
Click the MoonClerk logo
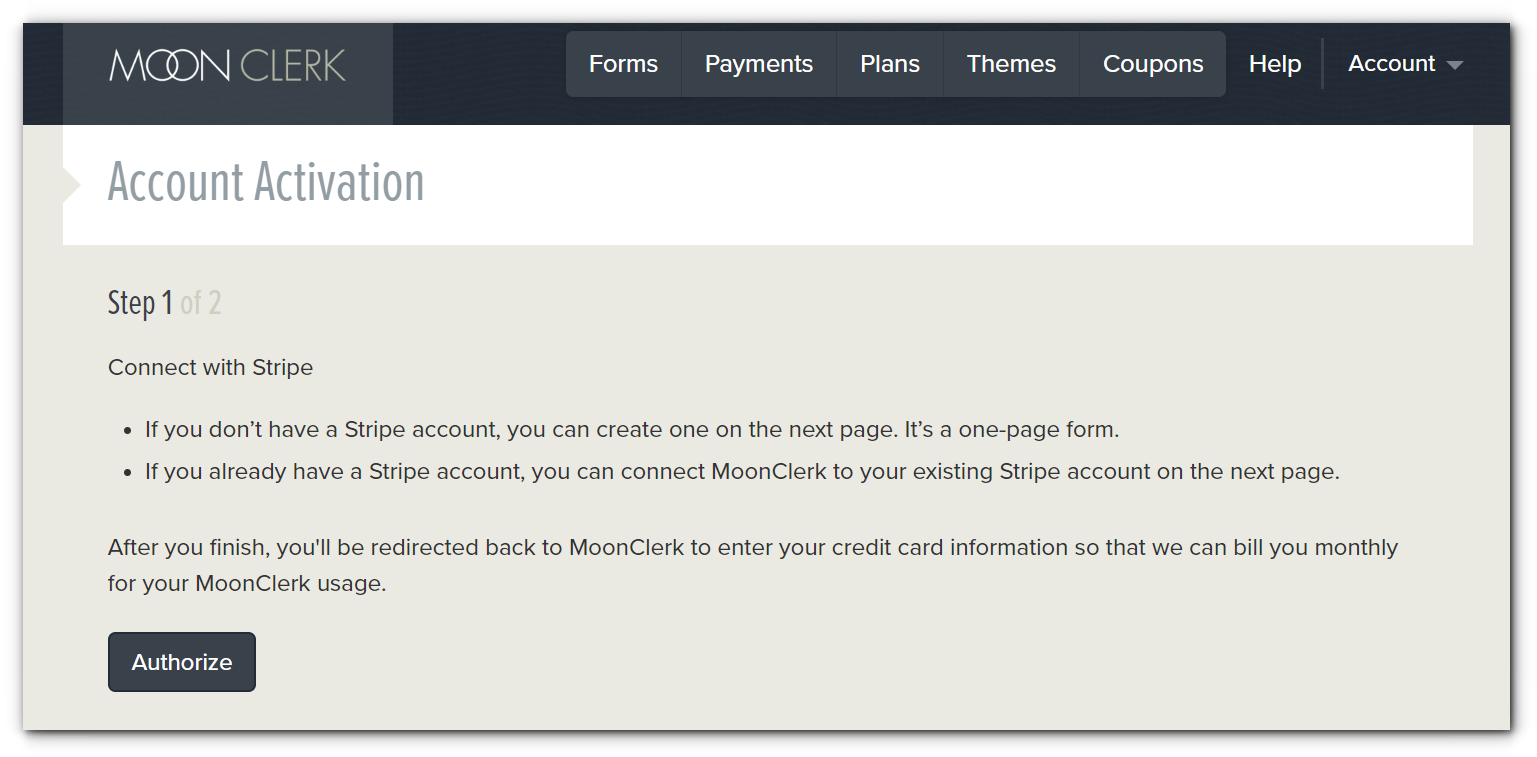click(228, 66)
